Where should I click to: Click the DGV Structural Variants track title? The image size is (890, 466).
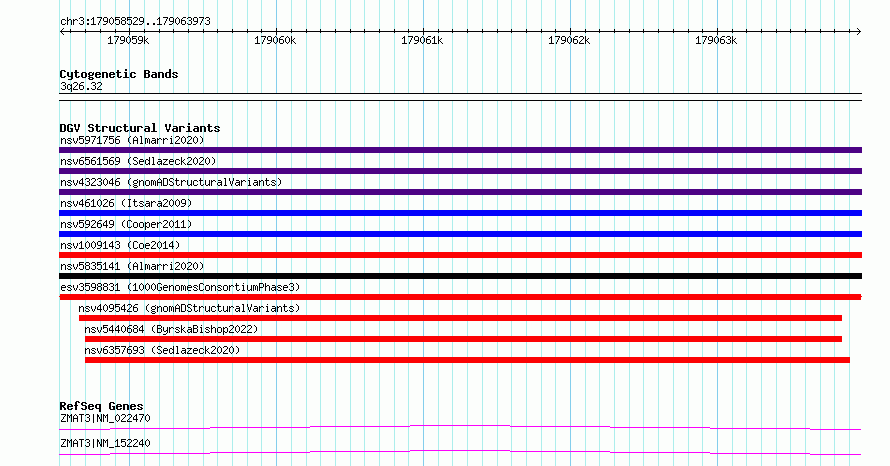(140, 128)
